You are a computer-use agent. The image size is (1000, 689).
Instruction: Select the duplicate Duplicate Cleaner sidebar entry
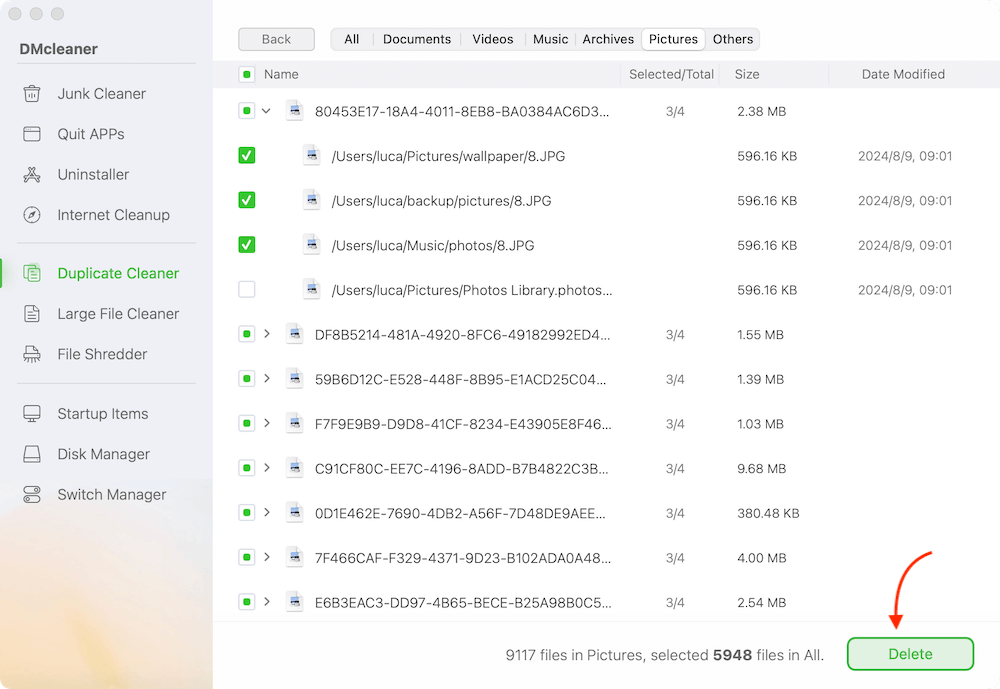(117, 273)
